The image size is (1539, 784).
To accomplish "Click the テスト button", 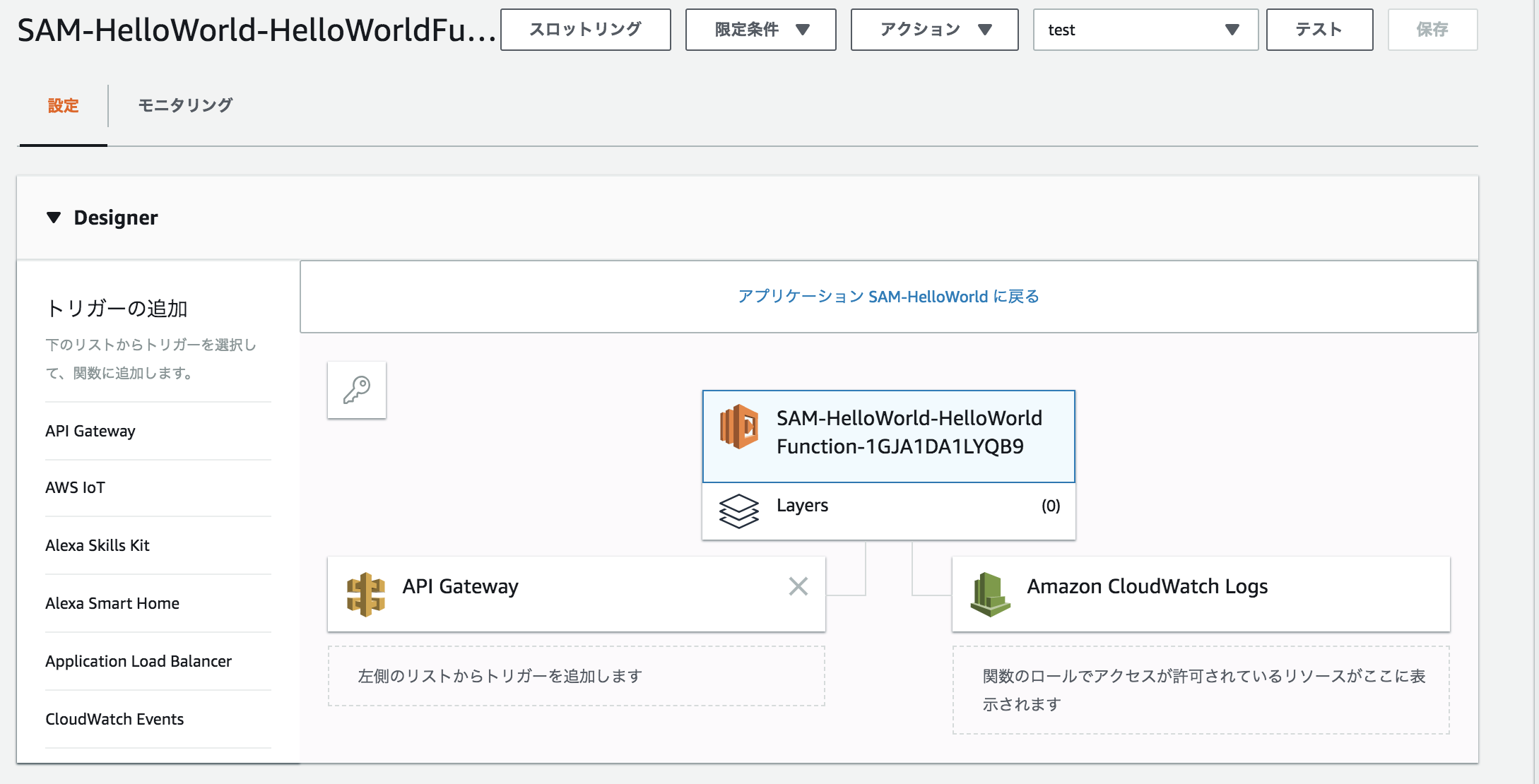I will click(1319, 30).
